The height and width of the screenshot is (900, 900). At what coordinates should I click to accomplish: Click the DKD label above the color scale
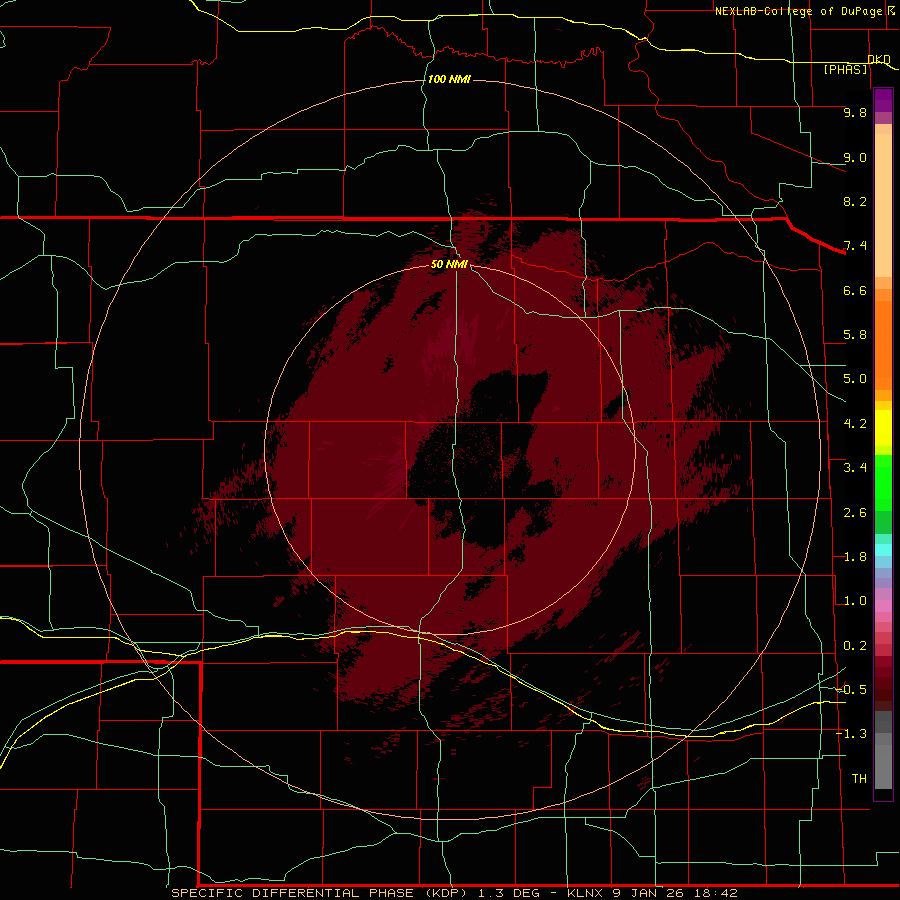click(x=879, y=60)
